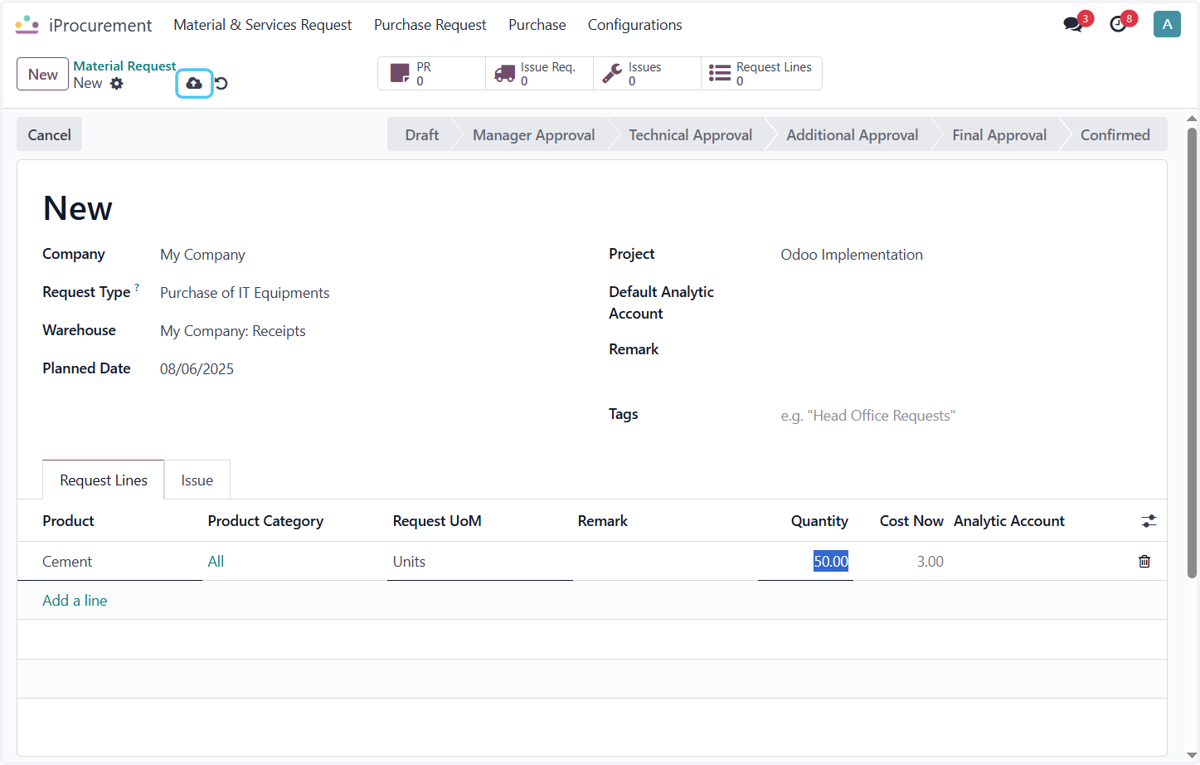Click the iProcurement app logo icon
1200x765 pixels.
point(27,25)
